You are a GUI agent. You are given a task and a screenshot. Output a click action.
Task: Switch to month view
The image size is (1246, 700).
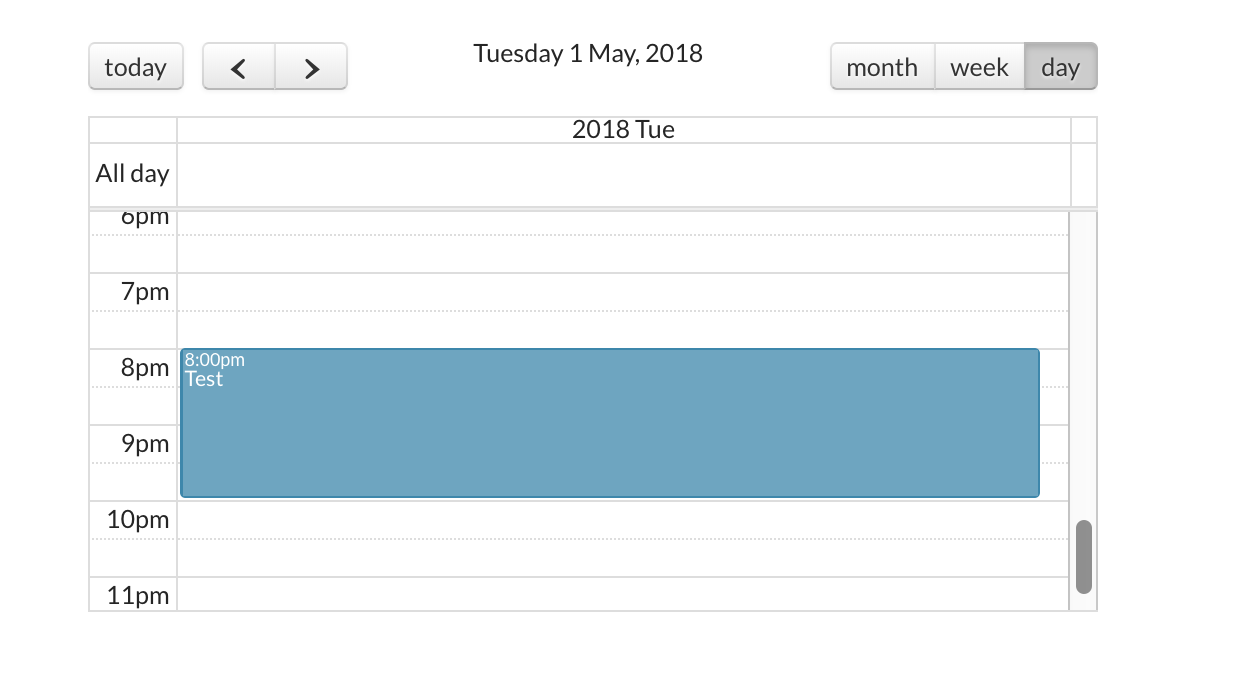(x=881, y=67)
